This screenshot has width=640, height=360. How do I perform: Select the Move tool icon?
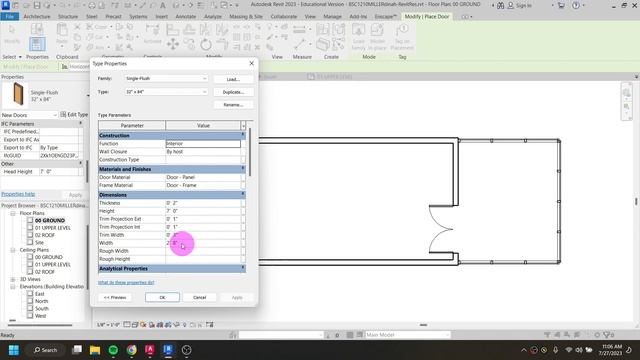pos(173,44)
